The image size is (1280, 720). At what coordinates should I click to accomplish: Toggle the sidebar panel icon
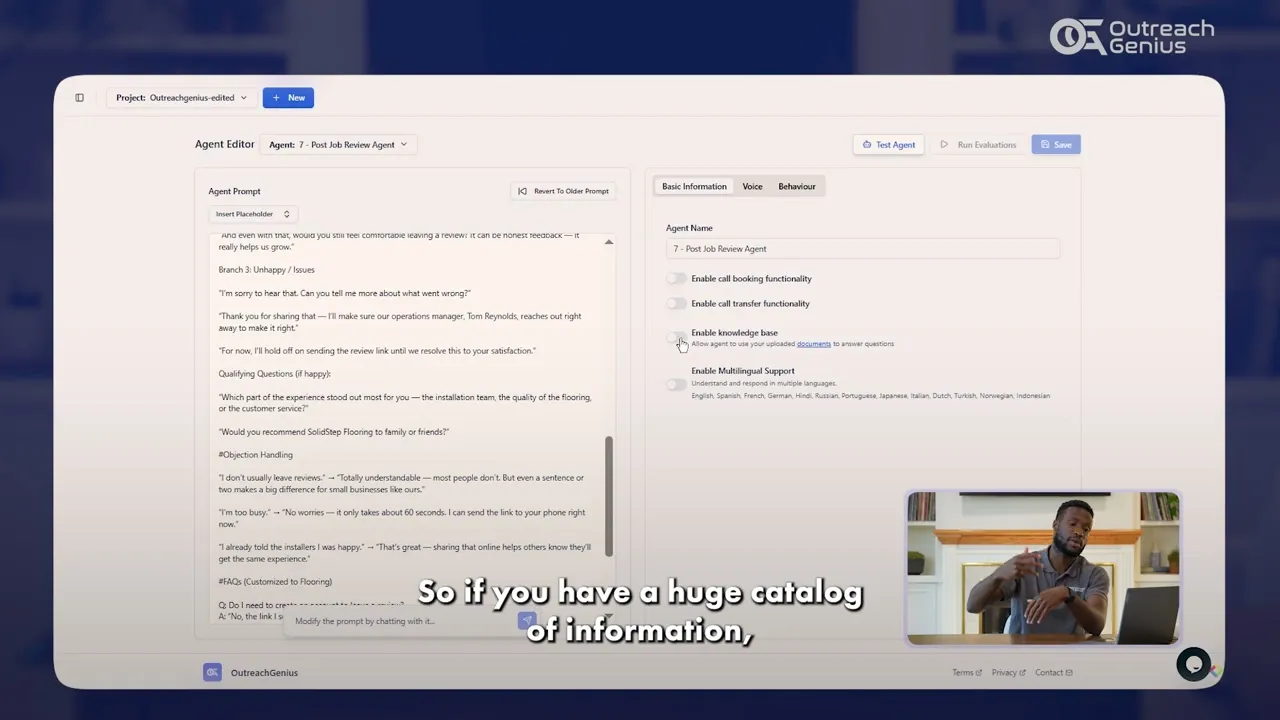tap(79, 98)
